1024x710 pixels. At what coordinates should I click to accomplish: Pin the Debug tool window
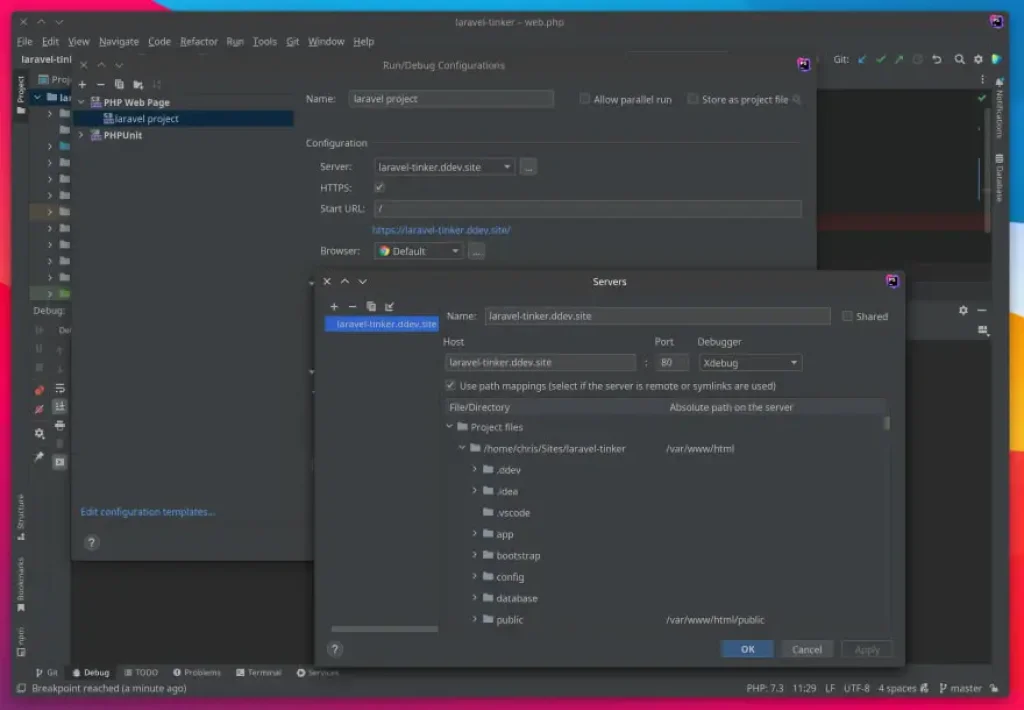(x=38, y=457)
